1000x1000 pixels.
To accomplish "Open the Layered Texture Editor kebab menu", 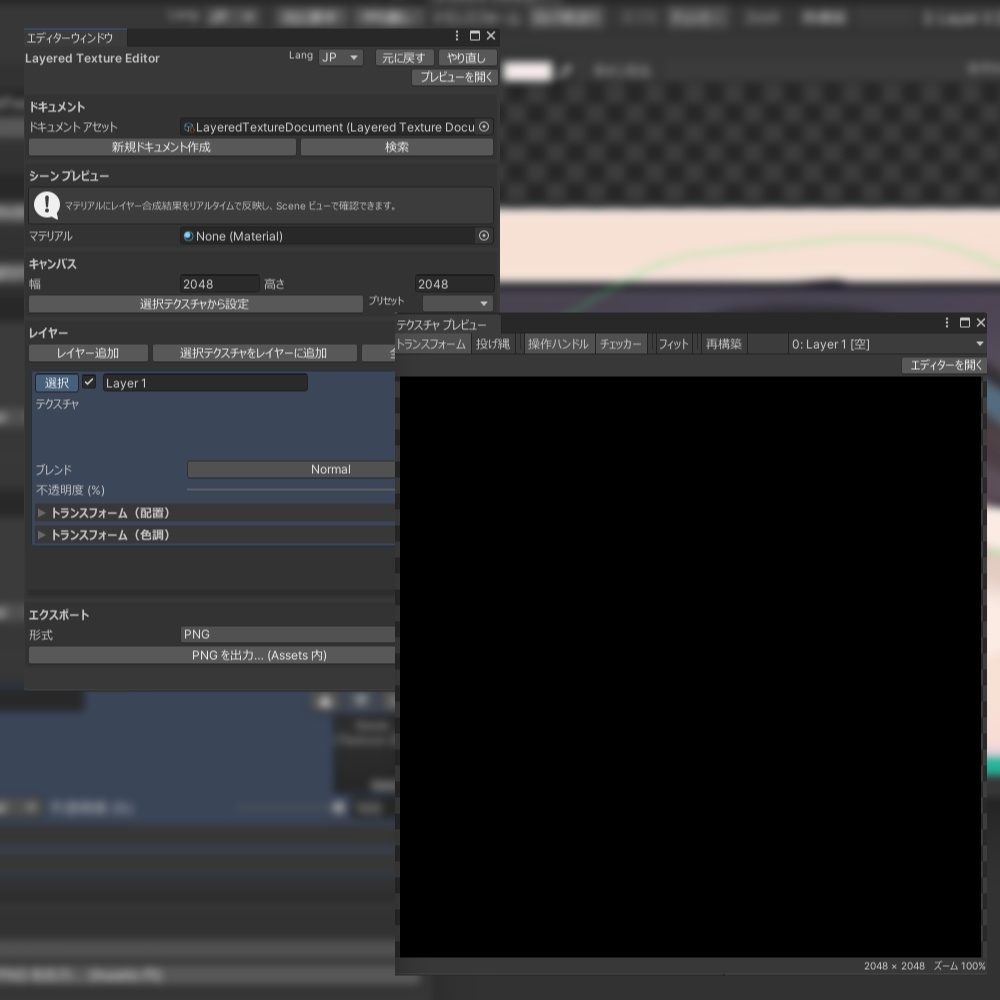I will tap(456, 35).
